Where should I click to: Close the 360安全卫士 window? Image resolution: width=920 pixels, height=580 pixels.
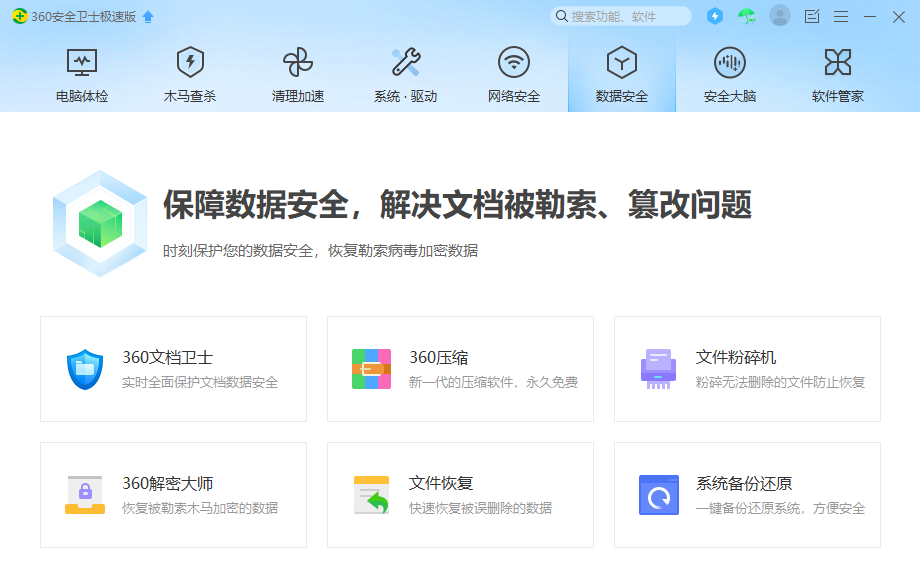click(898, 16)
